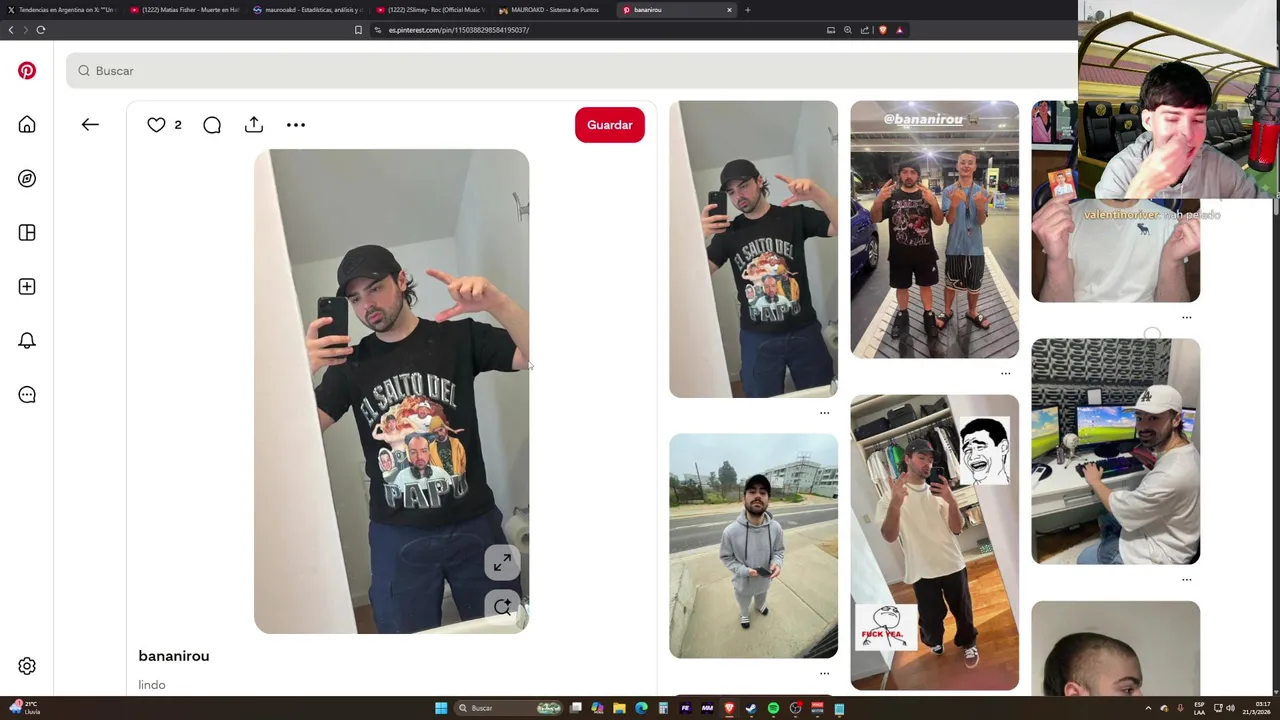This screenshot has width=1280, height=720.
Task: Reload the page with browser refresh icon
Action: (x=41, y=30)
